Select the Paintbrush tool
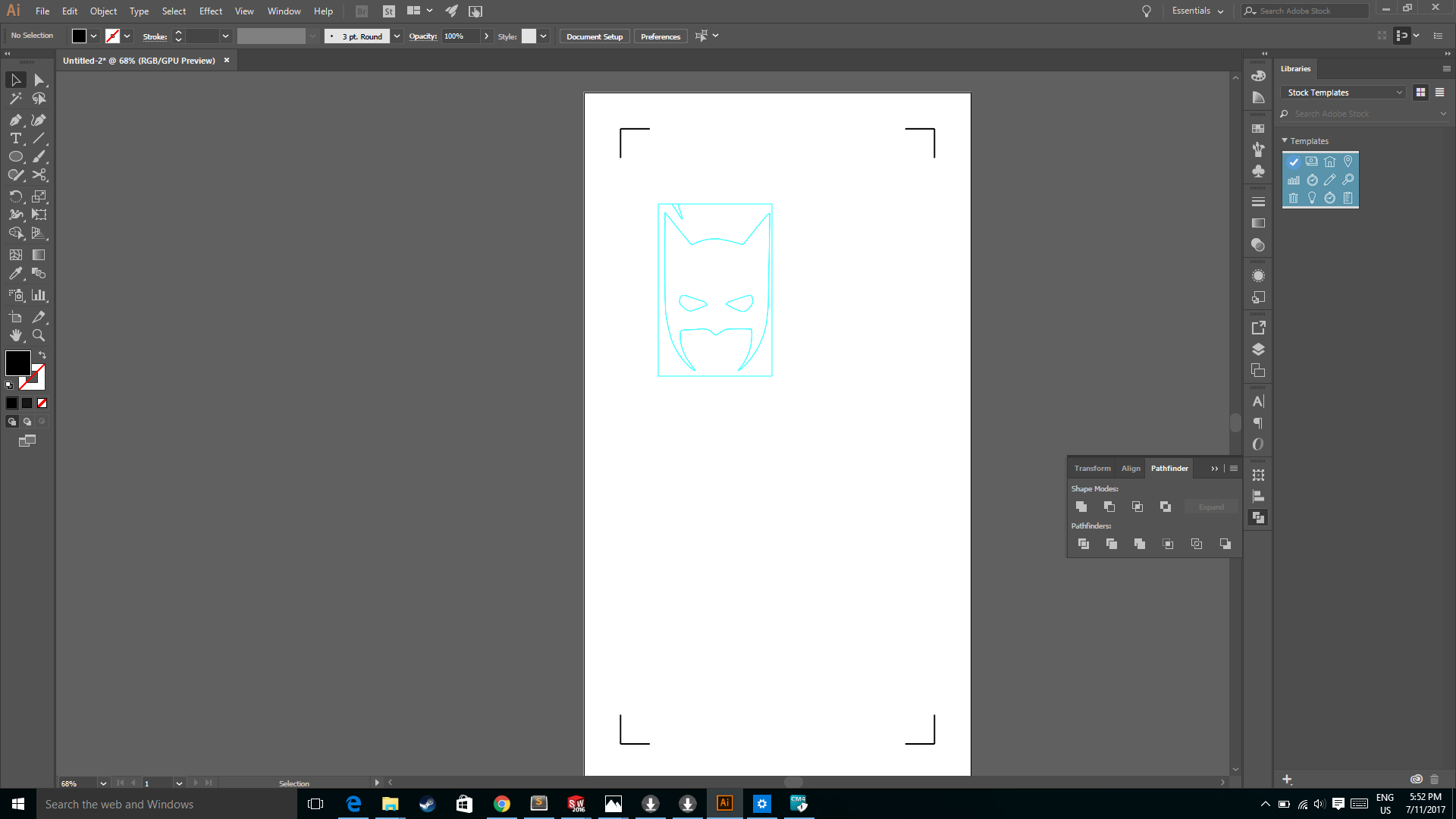 pyautogui.click(x=39, y=157)
